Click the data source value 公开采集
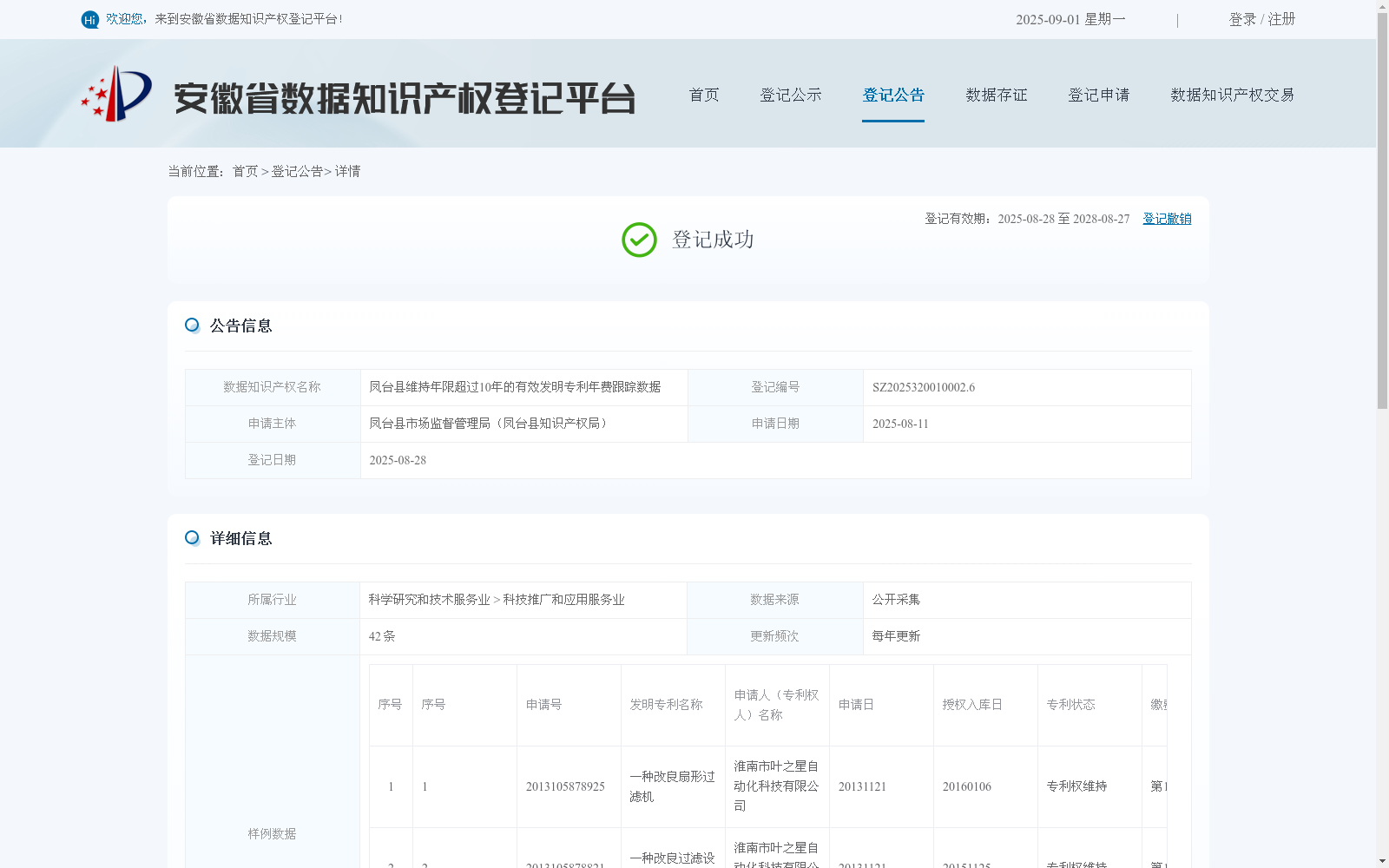The width and height of the screenshot is (1389, 868). click(x=896, y=600)
